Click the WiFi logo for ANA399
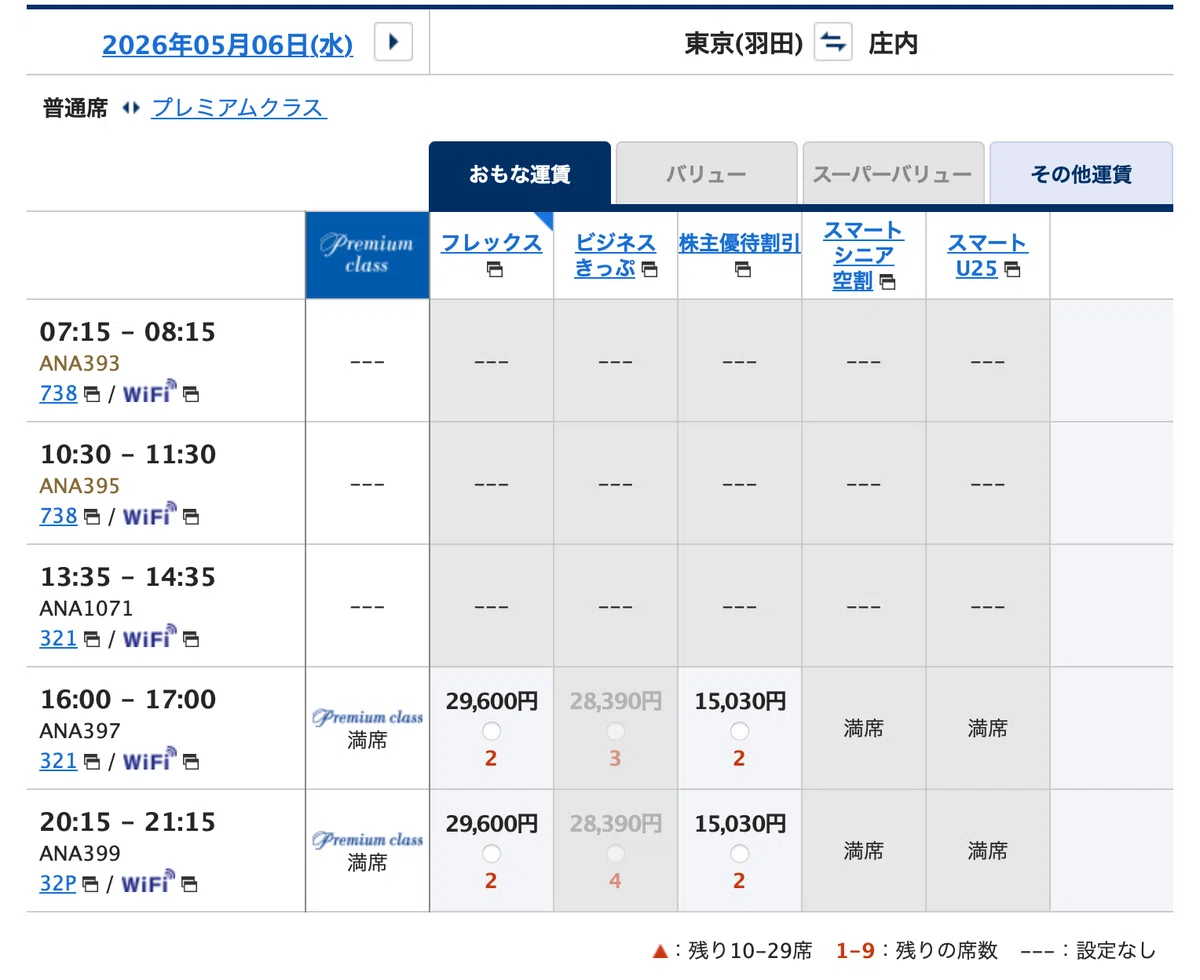Screen dimensions: 1200x980 tap(150, 881)
